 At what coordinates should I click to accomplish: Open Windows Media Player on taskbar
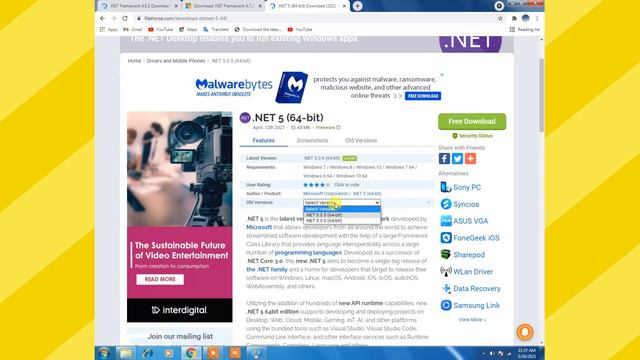(169, 353)
